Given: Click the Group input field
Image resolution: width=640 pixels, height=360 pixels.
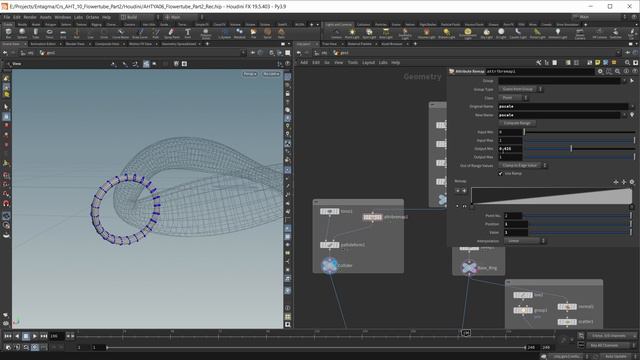Looking at the screenshot, I should [559, 80].
